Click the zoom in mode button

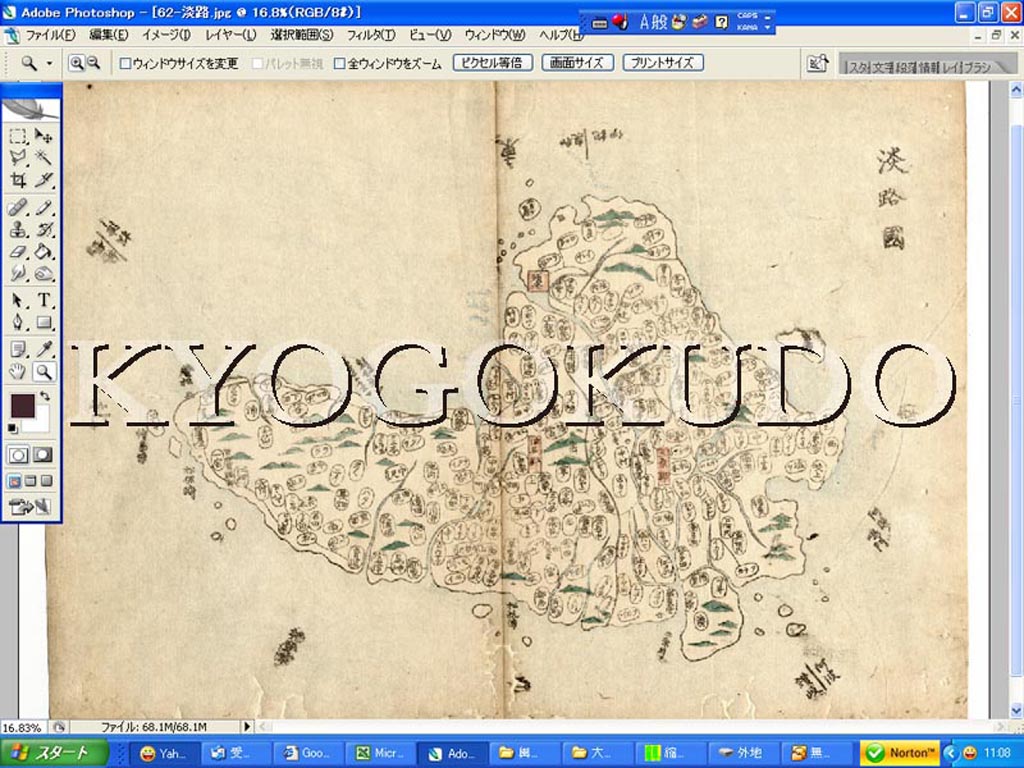tap(76, 63)
